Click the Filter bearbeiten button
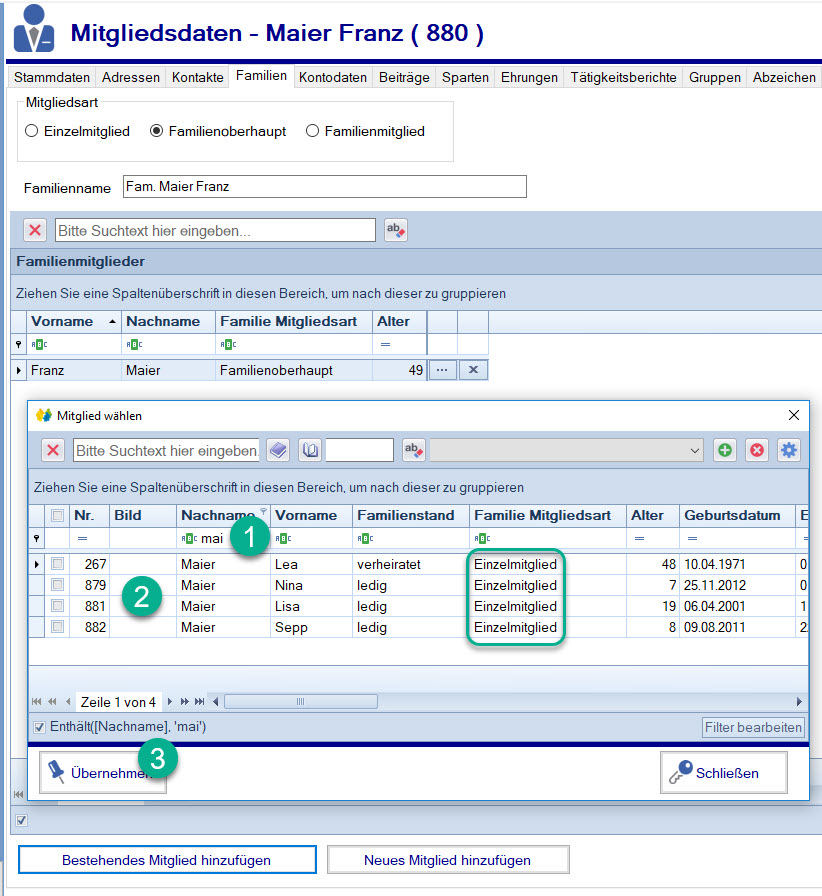 pos(753,727)
